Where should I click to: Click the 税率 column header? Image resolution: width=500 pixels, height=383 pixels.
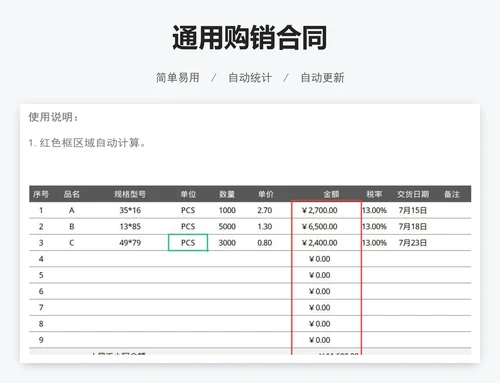(374, 194)
